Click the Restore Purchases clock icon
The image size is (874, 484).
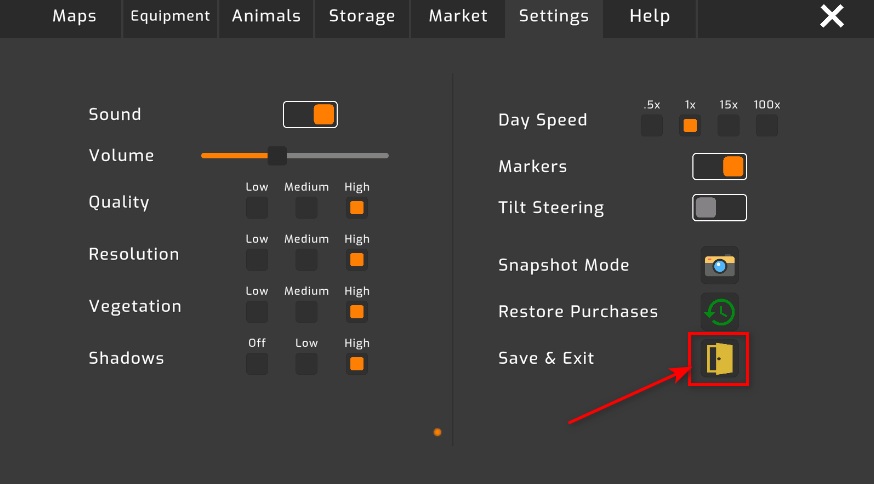pos(720,311)
